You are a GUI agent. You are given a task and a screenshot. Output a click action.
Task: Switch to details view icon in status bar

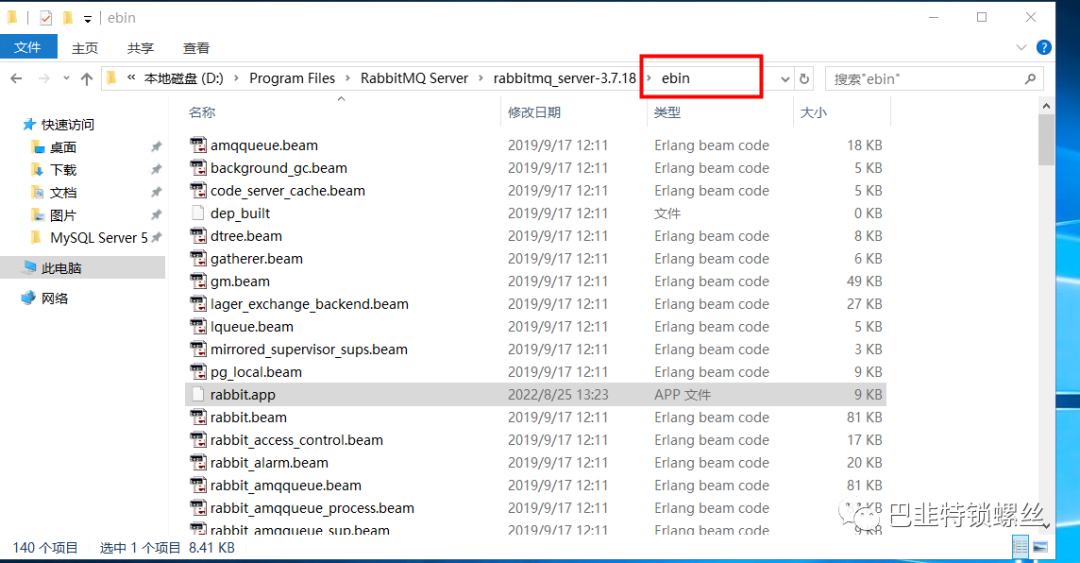1020,547
